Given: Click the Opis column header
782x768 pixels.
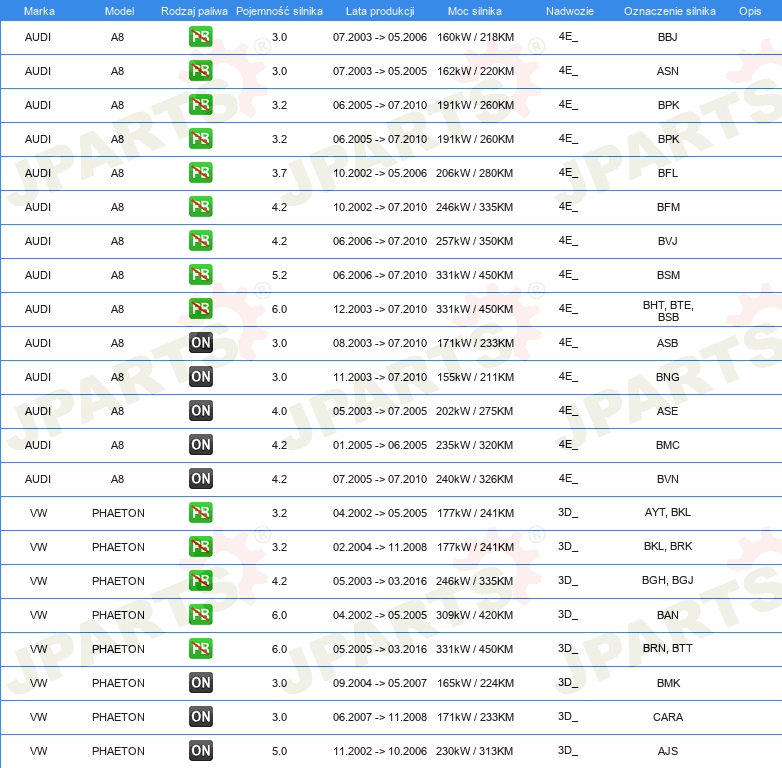Looking at the screenshot, I should click(x=749, y=11).
